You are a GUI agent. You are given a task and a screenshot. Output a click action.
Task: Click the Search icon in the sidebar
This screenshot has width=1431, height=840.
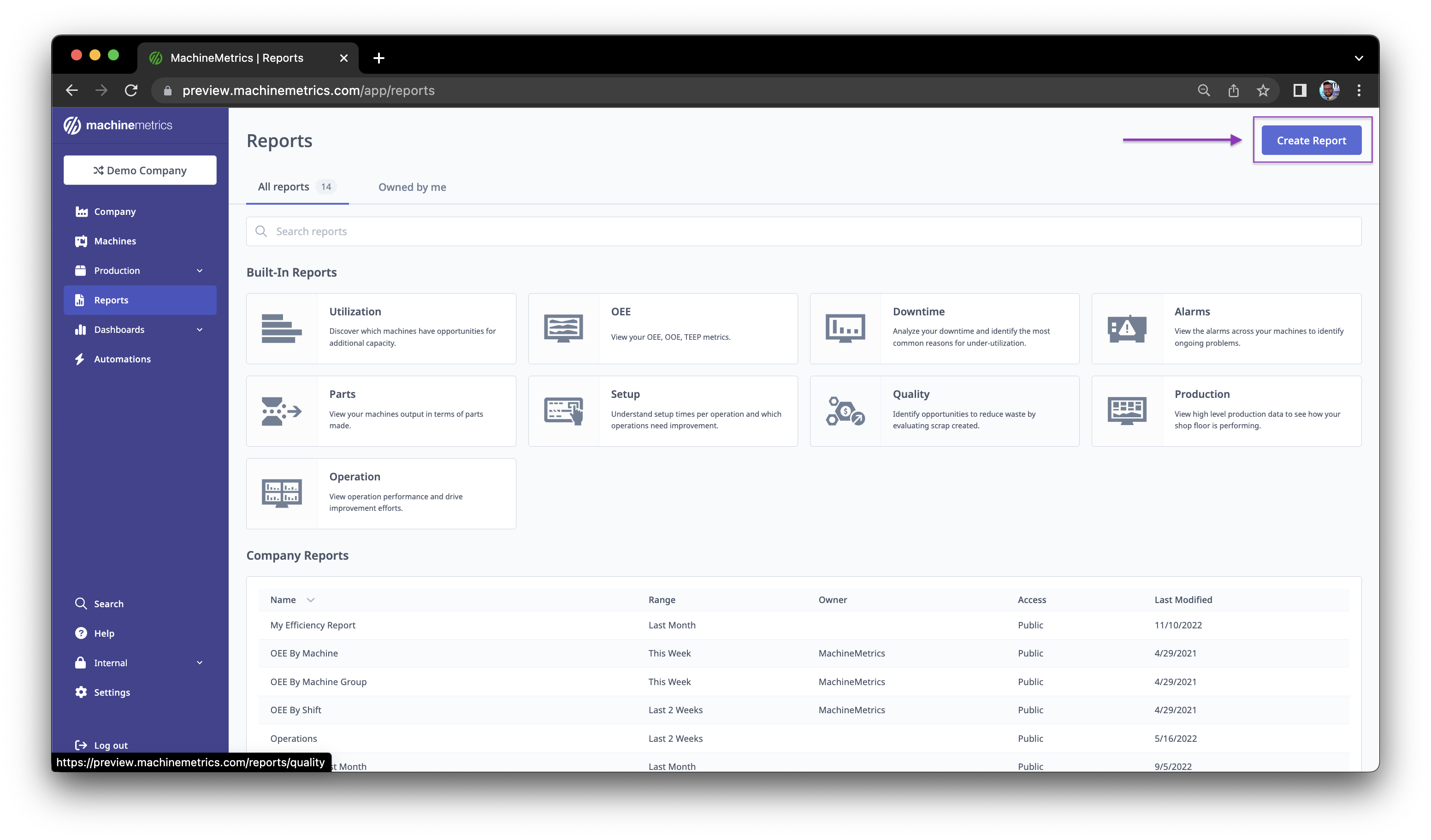click(81, 603)
